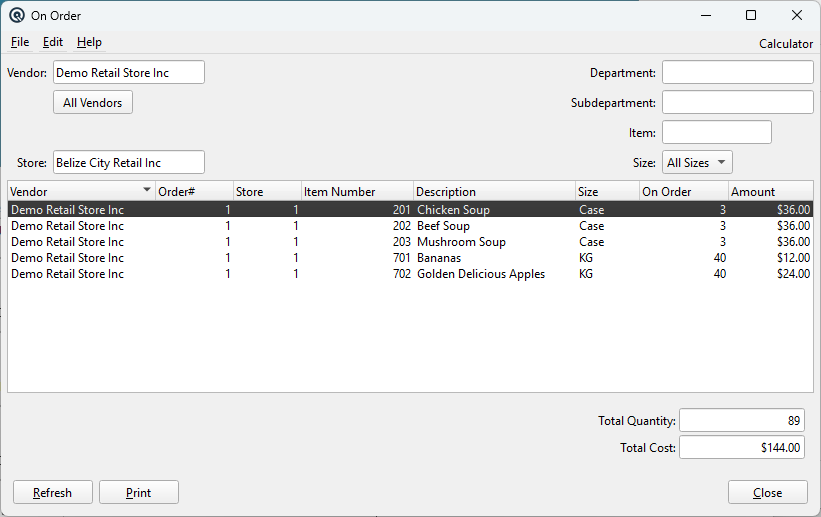Select the Bananas row

point(410,258)
